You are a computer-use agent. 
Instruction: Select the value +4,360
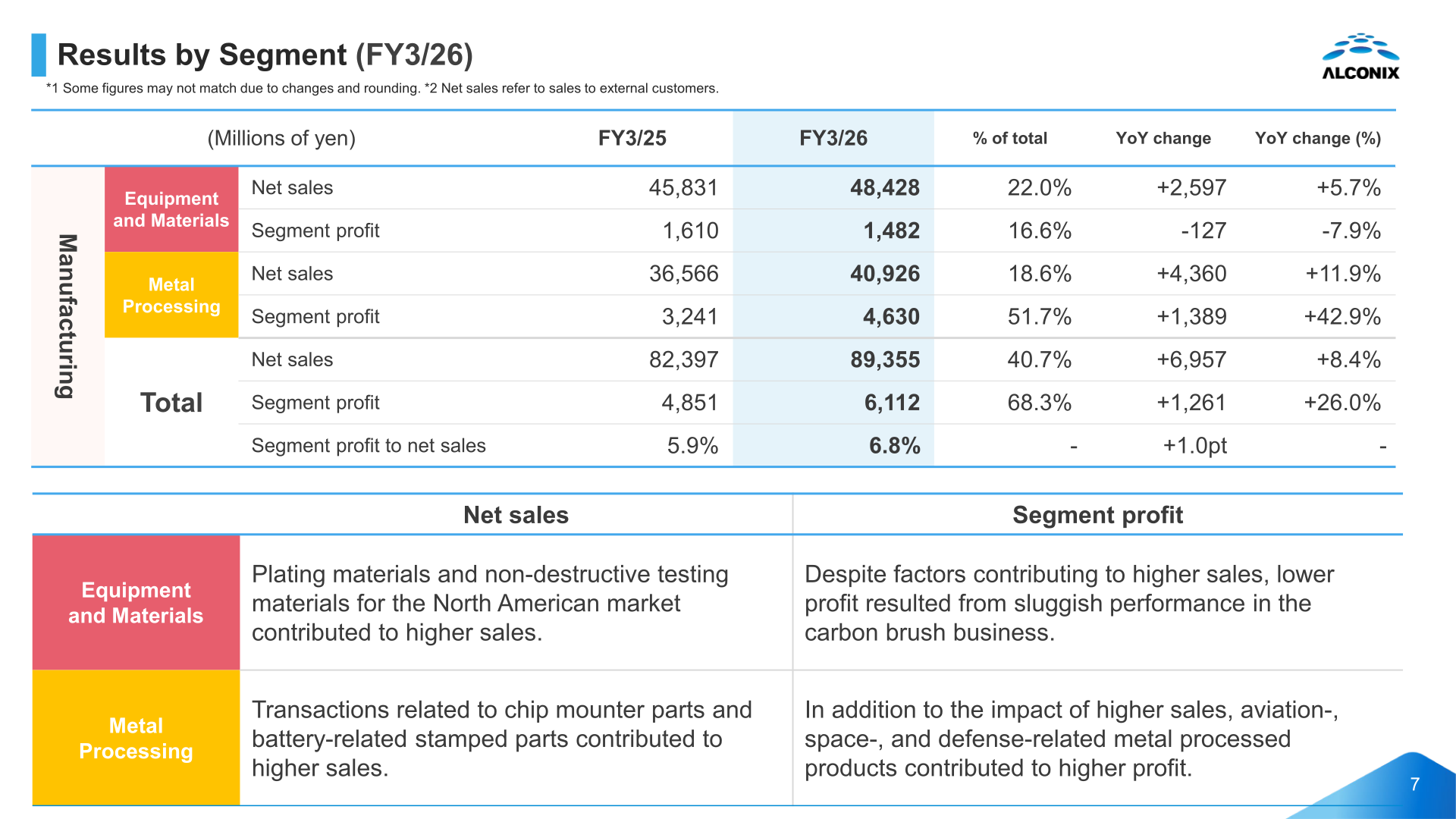click(1191, 274)
